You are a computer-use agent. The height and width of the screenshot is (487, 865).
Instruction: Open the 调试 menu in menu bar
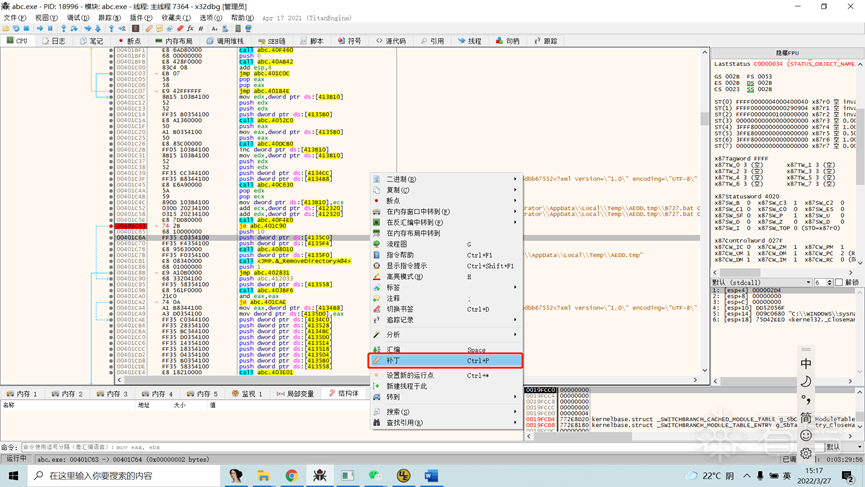78,18
